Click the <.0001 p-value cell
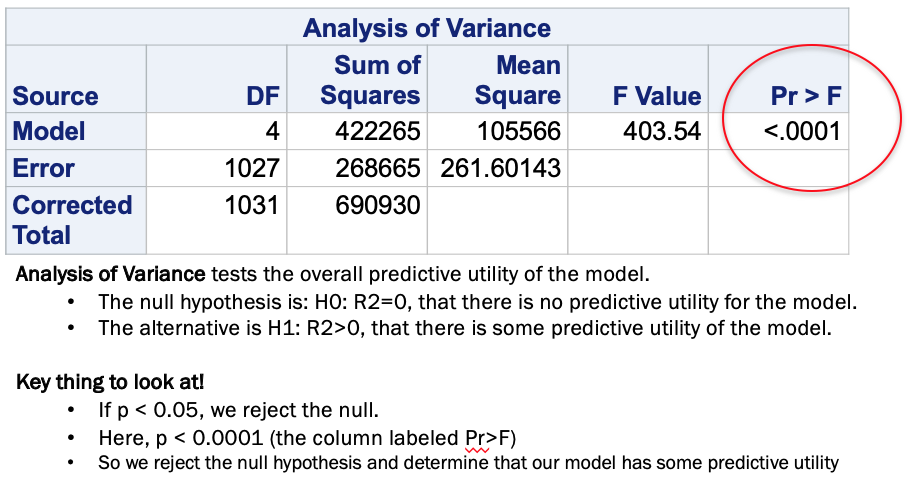Image resolution: width=912 pixels, height=482 pixels. (802, 131)
